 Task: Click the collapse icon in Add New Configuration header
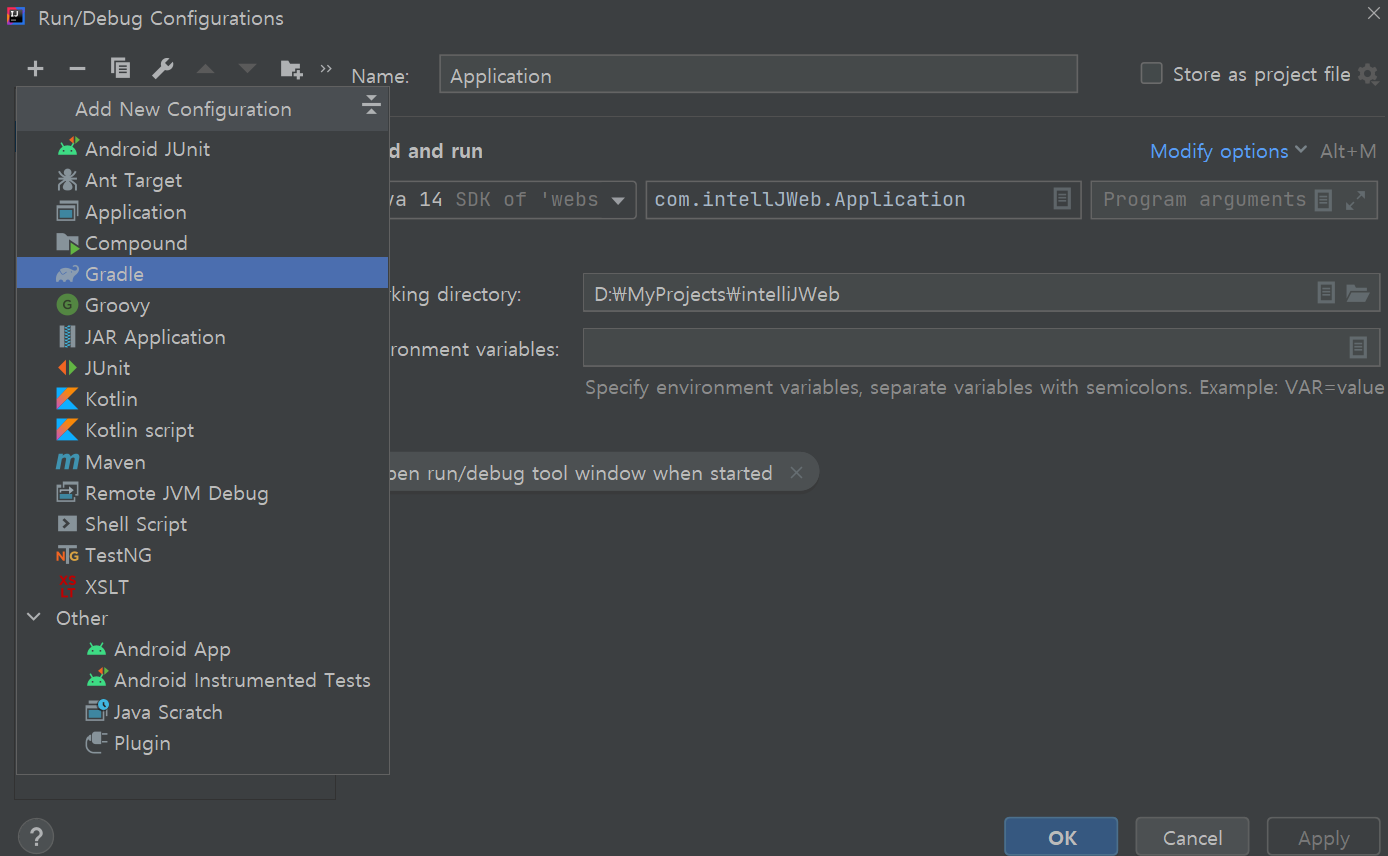click(x=371, y=105)
